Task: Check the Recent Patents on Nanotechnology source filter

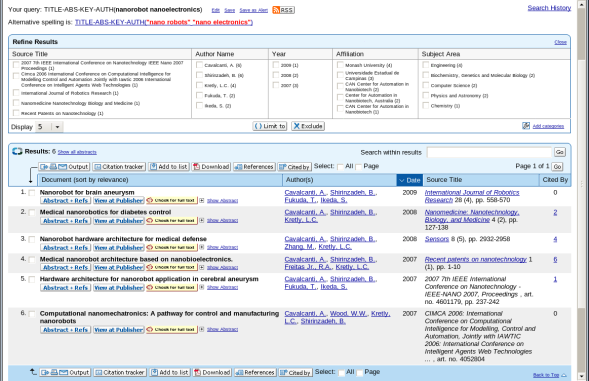Action: coord(16,113)
